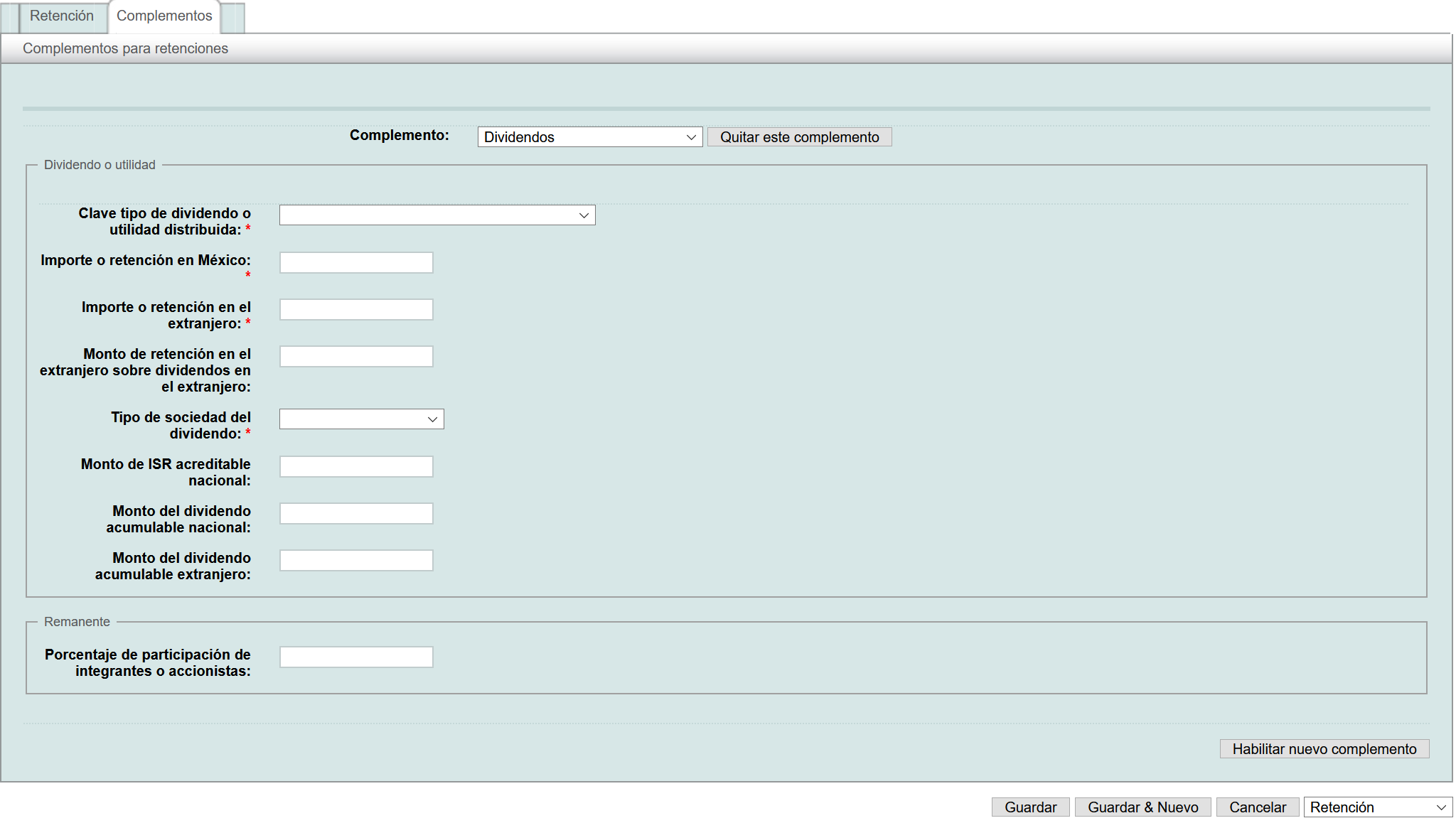This screenshot has width=1456, height=823.
Task: Open the bottom Retención dropdown
Action: coord(1377,807)
